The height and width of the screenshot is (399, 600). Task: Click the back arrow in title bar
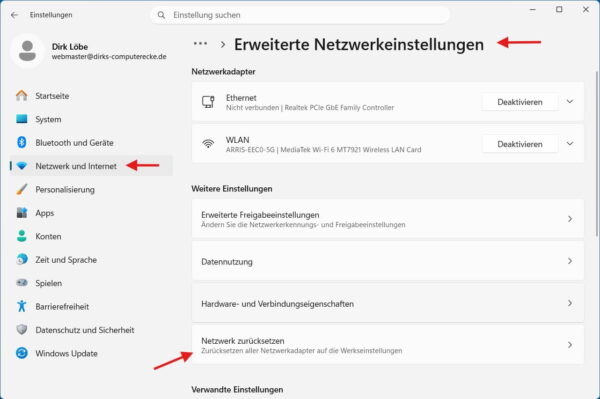click(x=15, y=15)
